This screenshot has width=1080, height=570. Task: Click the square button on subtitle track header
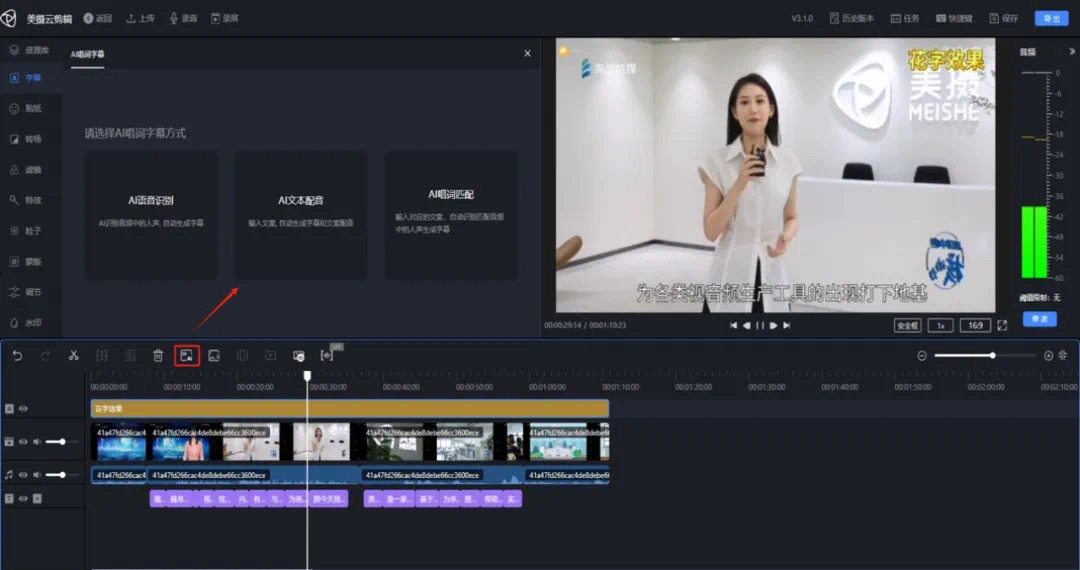37,498
